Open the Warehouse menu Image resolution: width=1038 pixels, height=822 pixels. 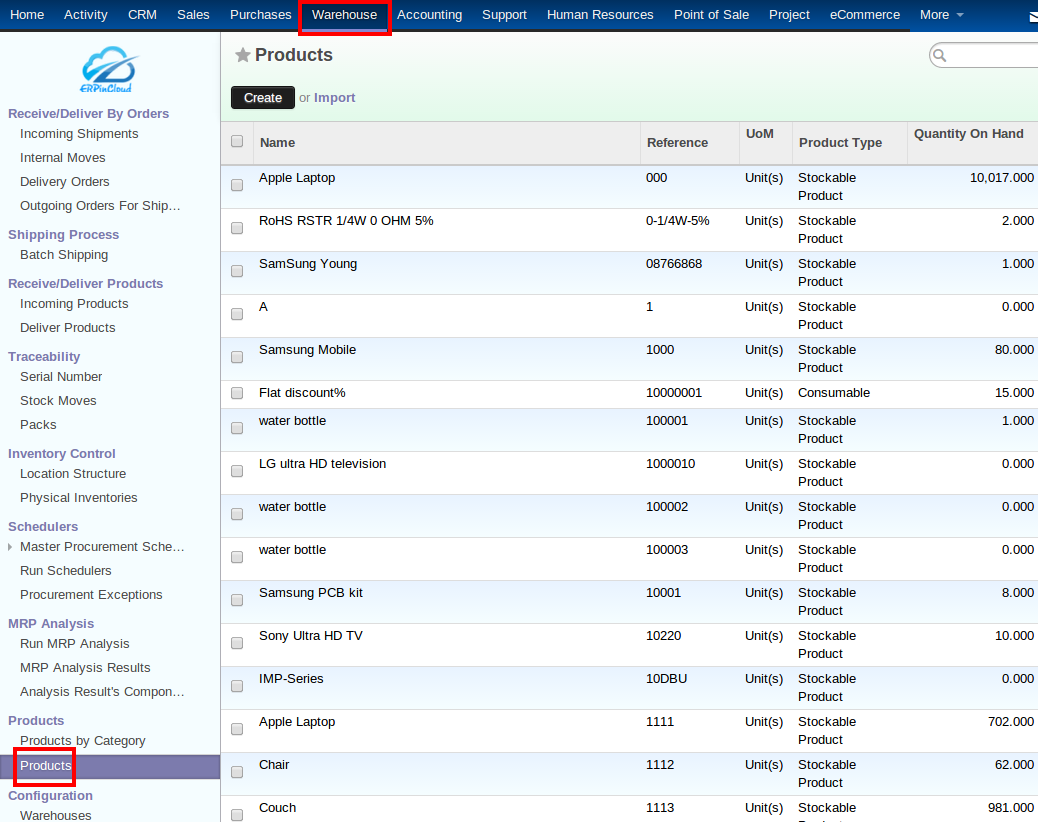point(344,15)
